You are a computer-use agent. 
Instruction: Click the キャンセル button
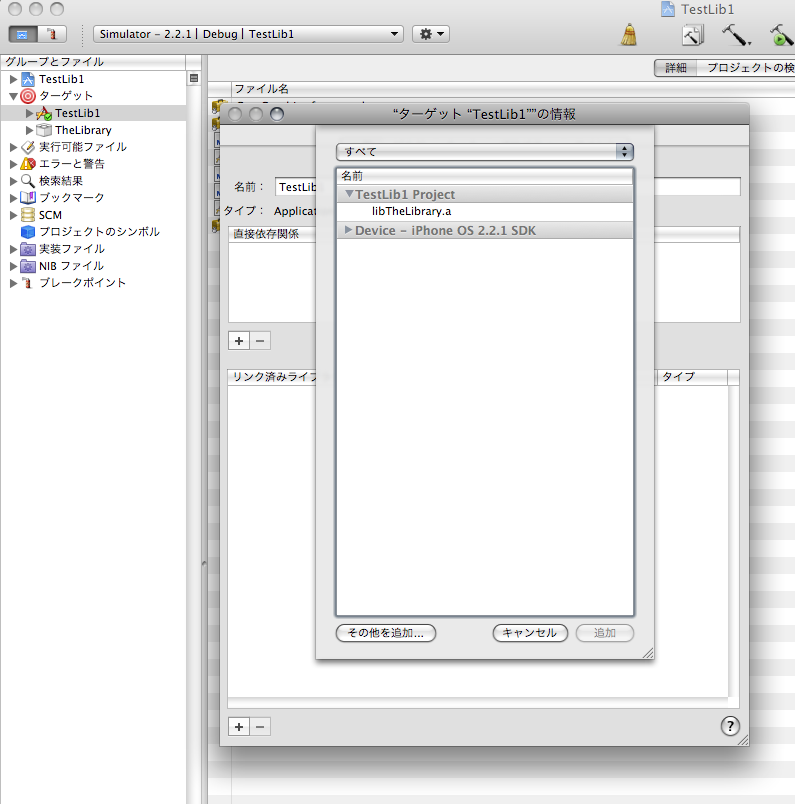pos(530,633)
